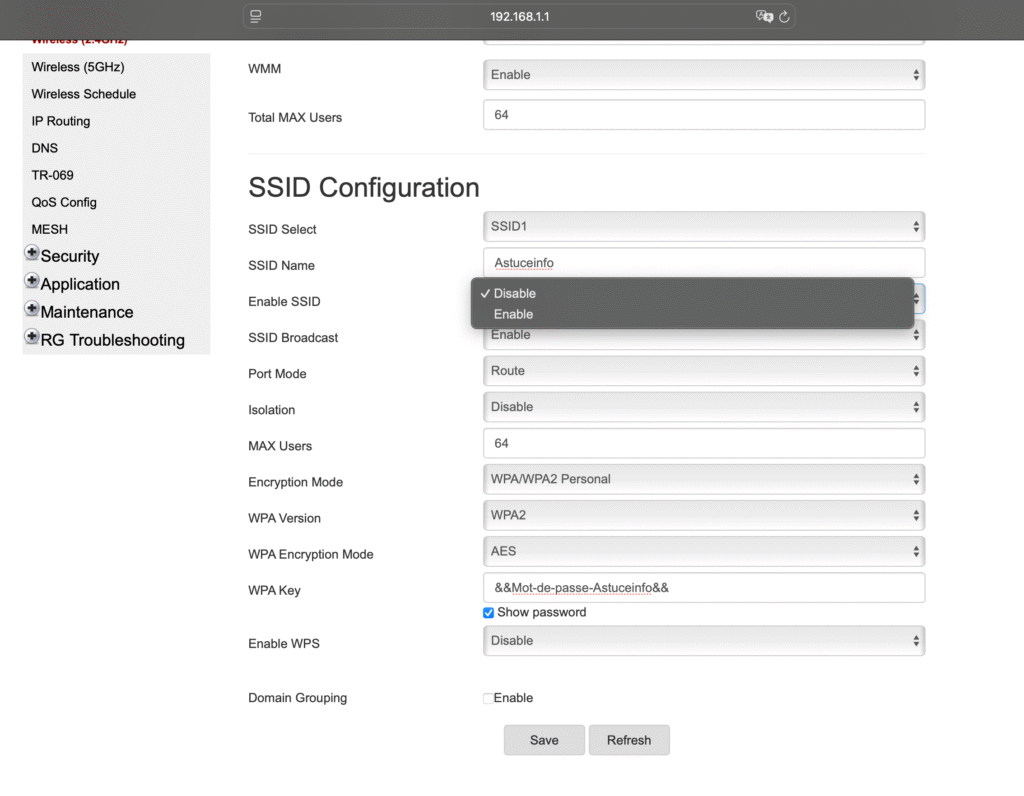Click the translate page icon in address bar
This screenshot has width=1024, height=796.
pyautogui.click(x=764, y=16)
